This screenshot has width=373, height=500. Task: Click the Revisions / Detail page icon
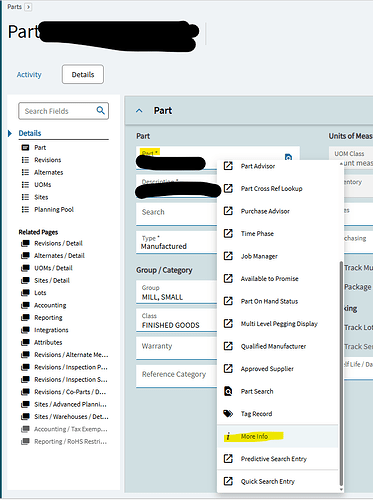pos(25,243)
